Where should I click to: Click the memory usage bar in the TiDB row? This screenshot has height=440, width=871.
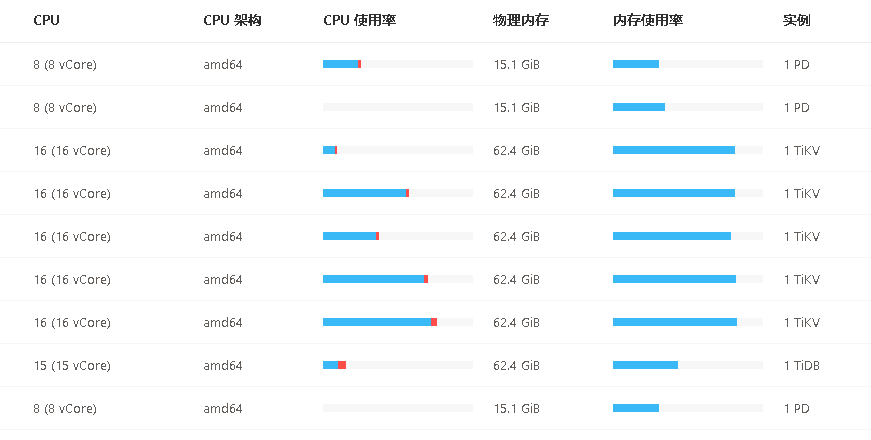[x=687, y=365]
